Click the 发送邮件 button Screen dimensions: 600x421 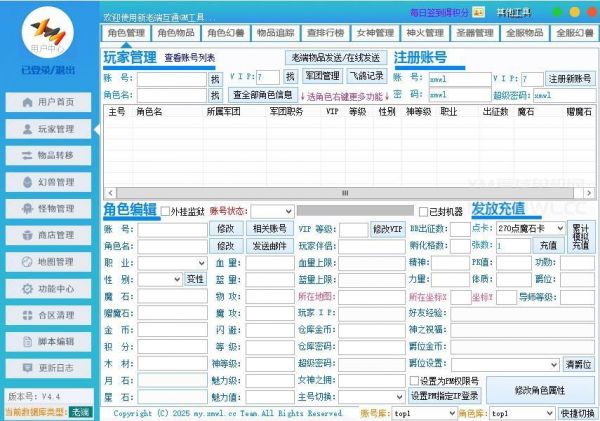click(270, 246)
